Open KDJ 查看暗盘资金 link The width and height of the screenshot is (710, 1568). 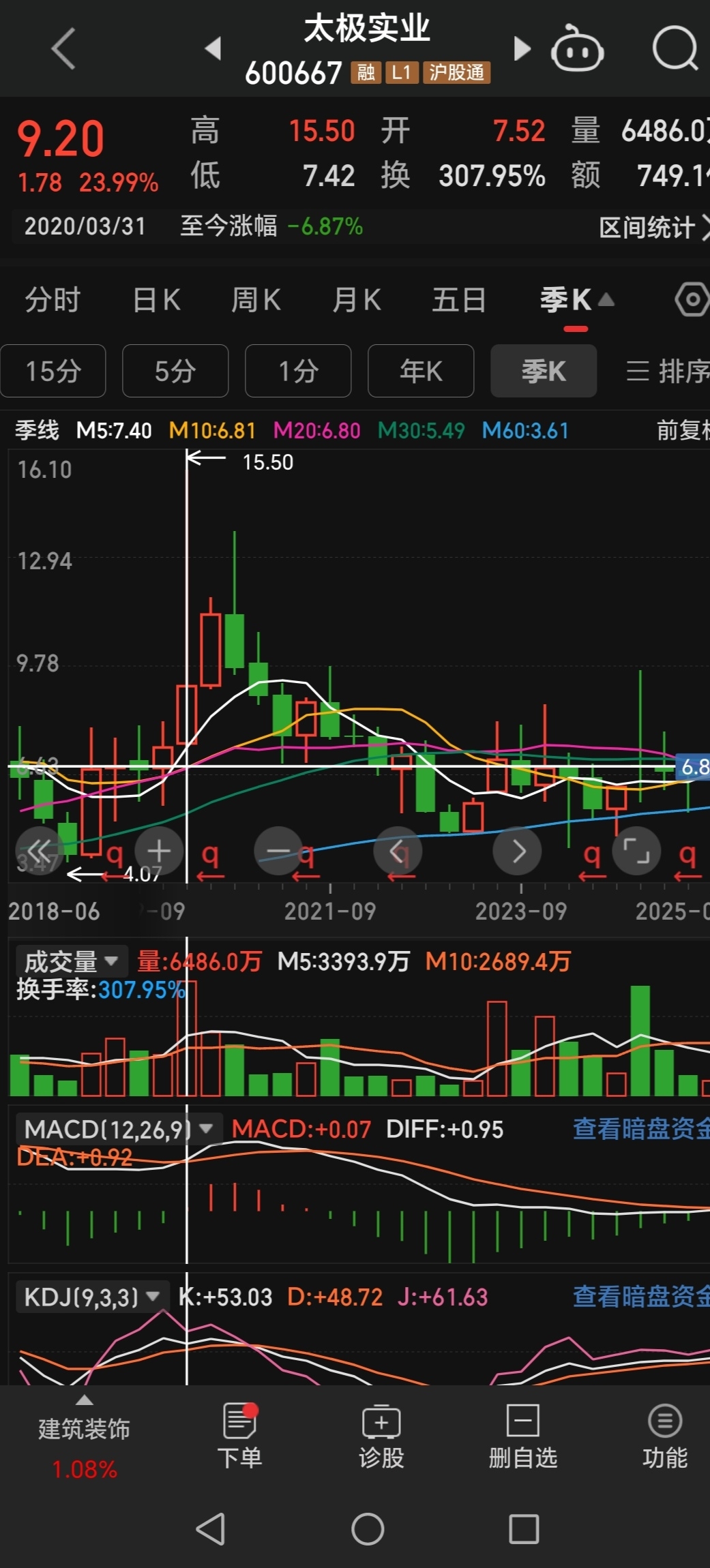641,1296
